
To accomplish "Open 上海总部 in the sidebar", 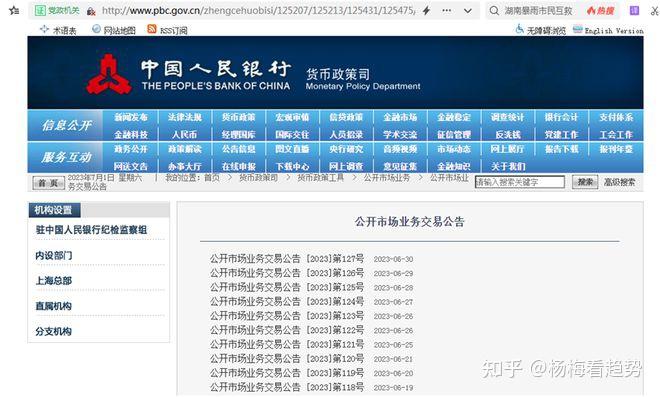I will coord(53,281).
